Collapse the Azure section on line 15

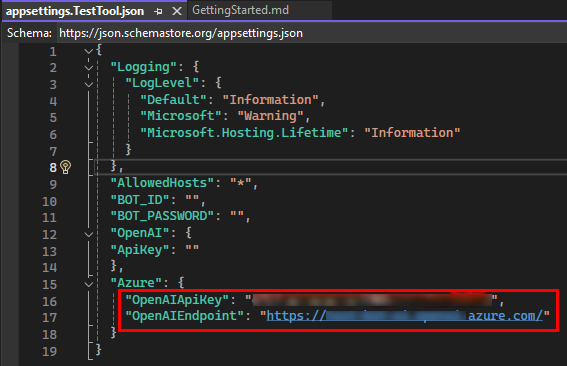[x=89, y=285]
